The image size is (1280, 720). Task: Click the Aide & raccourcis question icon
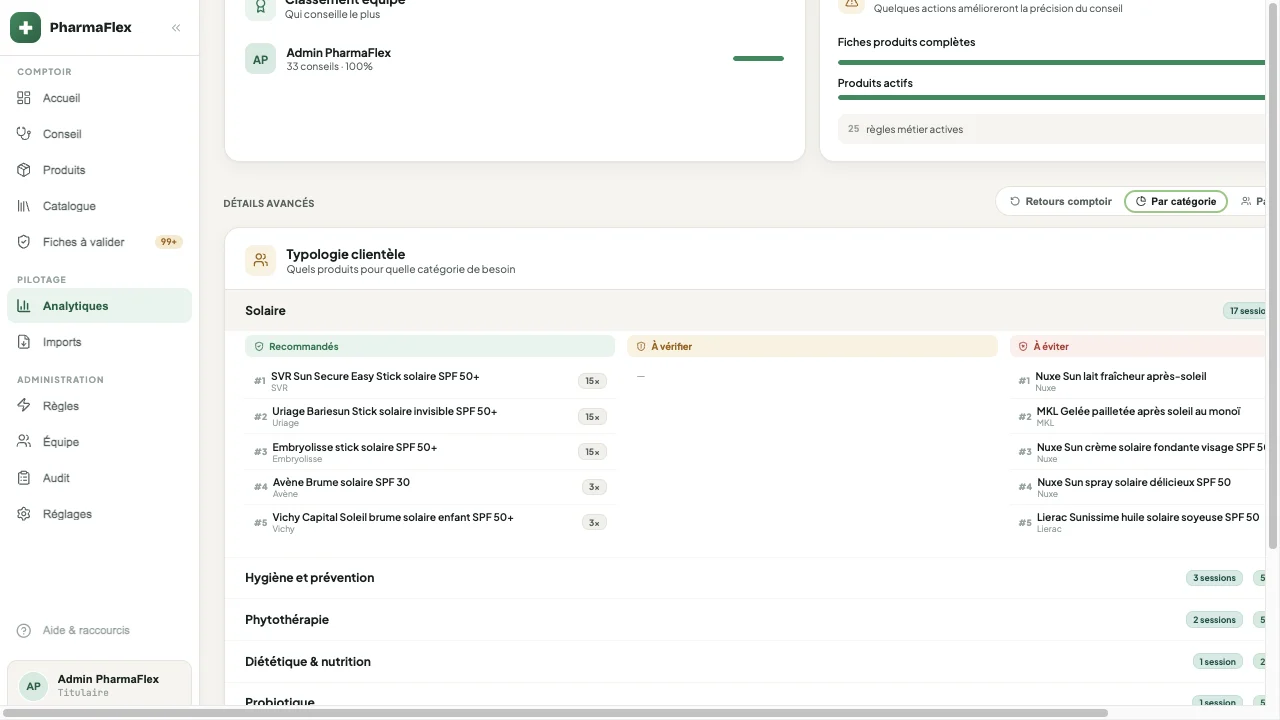point(24,631)
